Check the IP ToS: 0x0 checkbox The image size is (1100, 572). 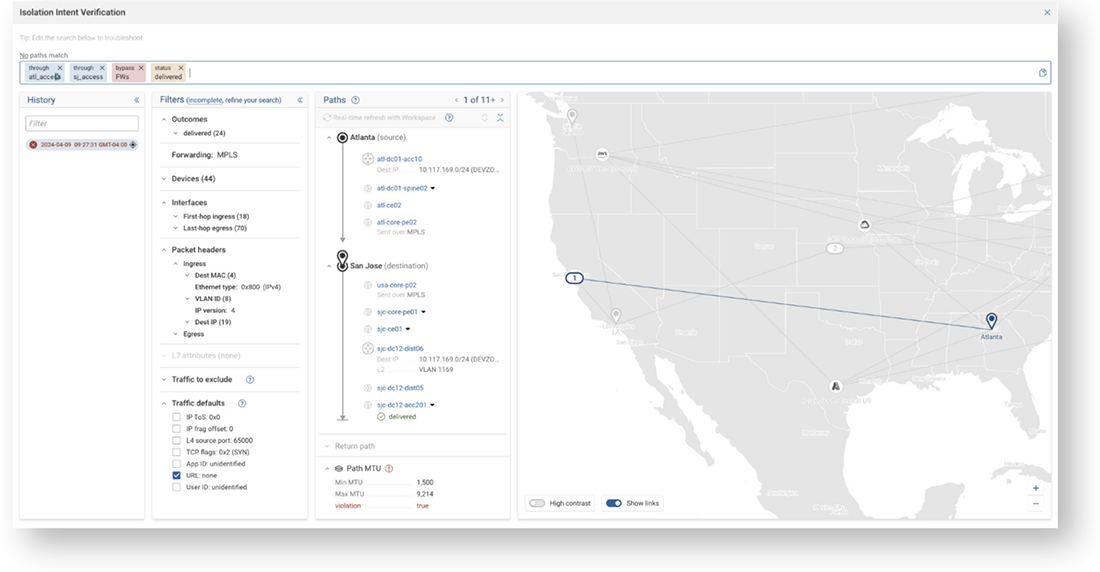(177, 417)
